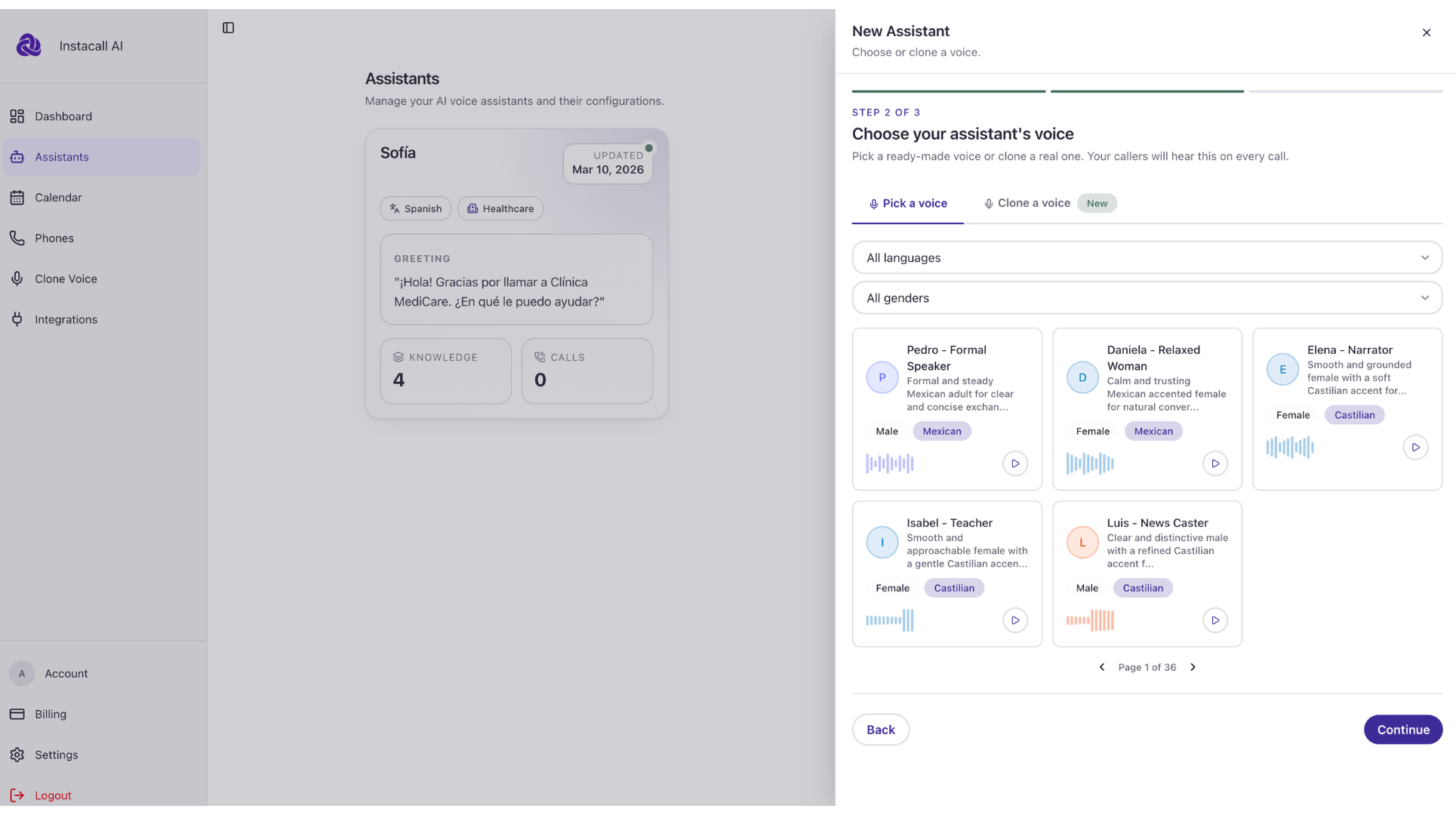Play Elena - Narrator voice preview
This screenshot has height=815, width=1456.
click(1414, 447)
